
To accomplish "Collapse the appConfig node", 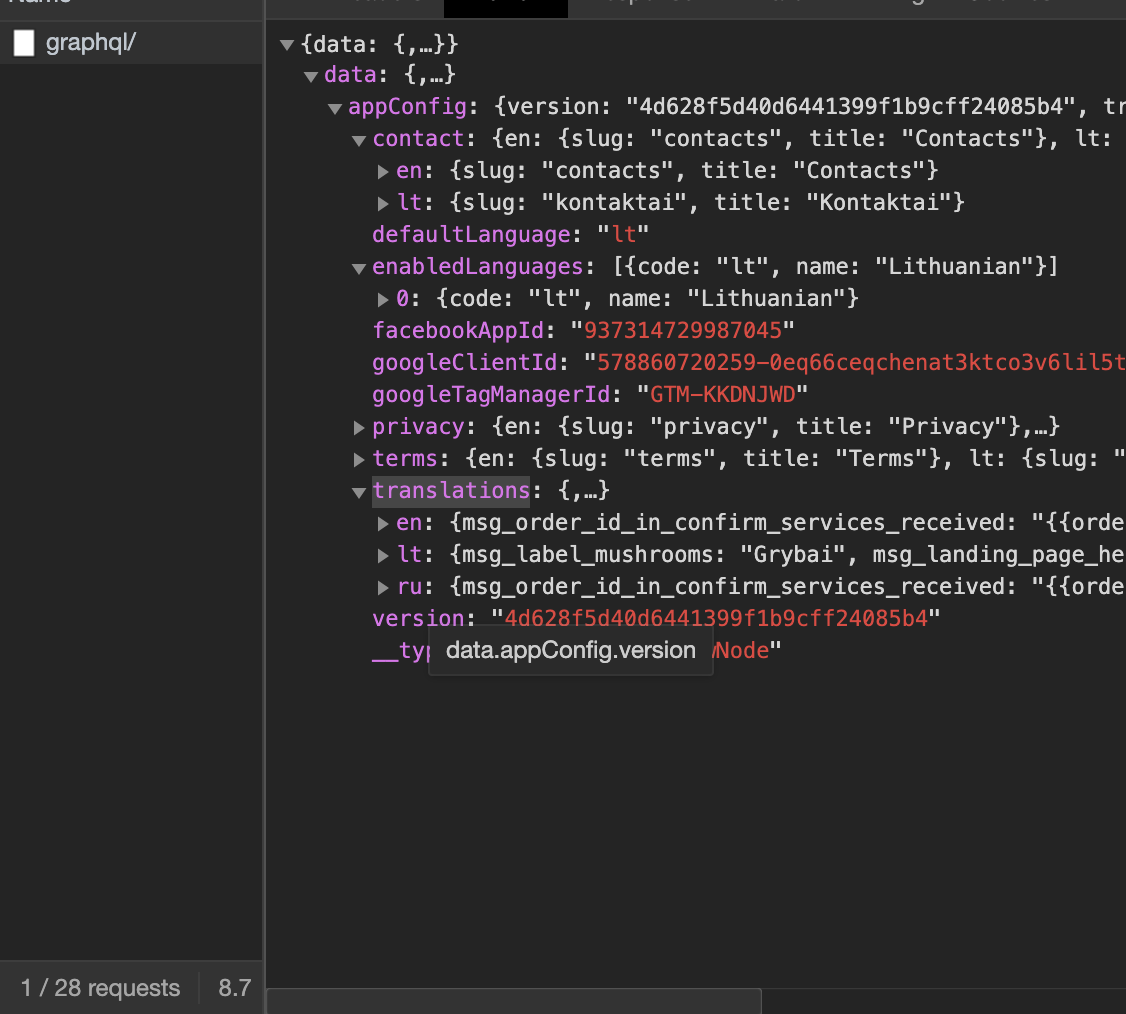I will [x=335, y=108].
